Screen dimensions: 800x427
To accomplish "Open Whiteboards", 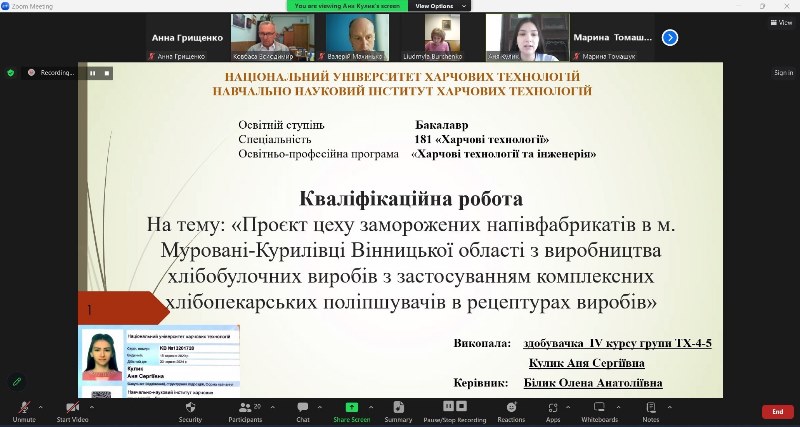I will 599,411.
